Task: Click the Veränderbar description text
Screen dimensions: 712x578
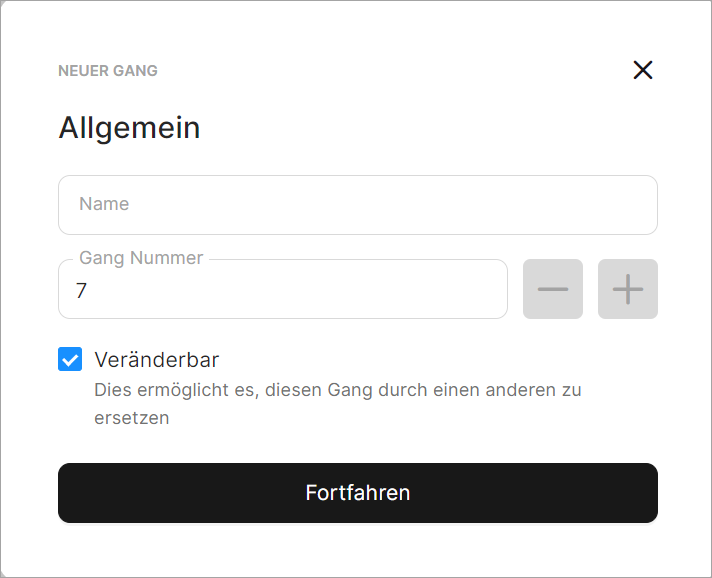Action: [338, 390]
